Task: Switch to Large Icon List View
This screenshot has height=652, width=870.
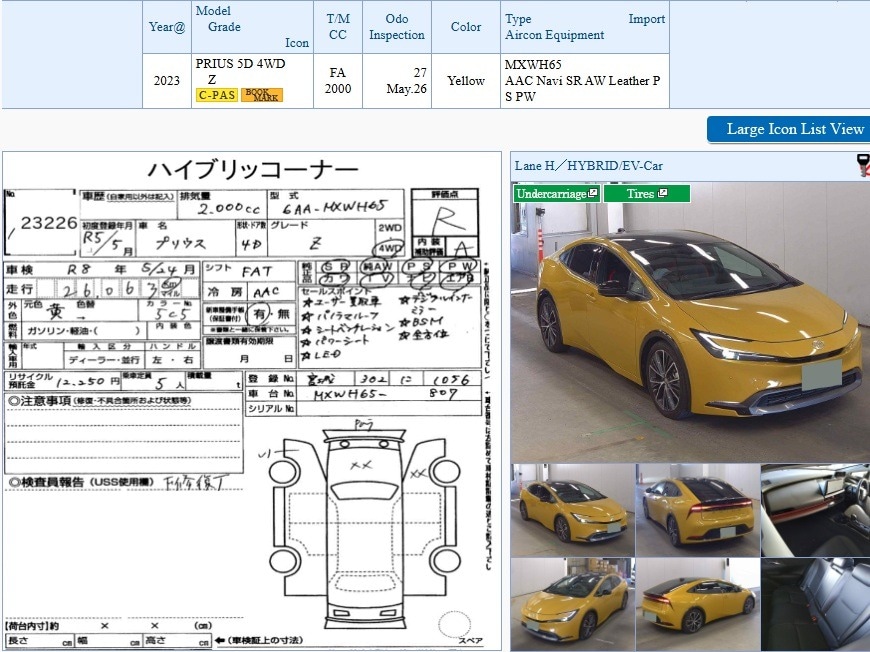Action: pyautogui.click(x=789, y=129)
